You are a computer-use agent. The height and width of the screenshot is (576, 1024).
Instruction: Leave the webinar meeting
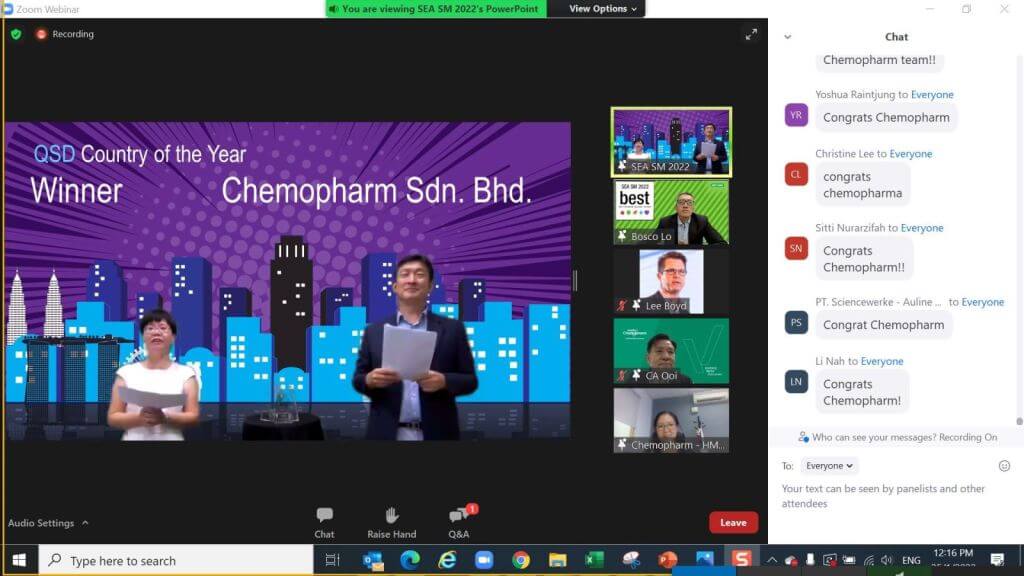[x=733, y=522]
